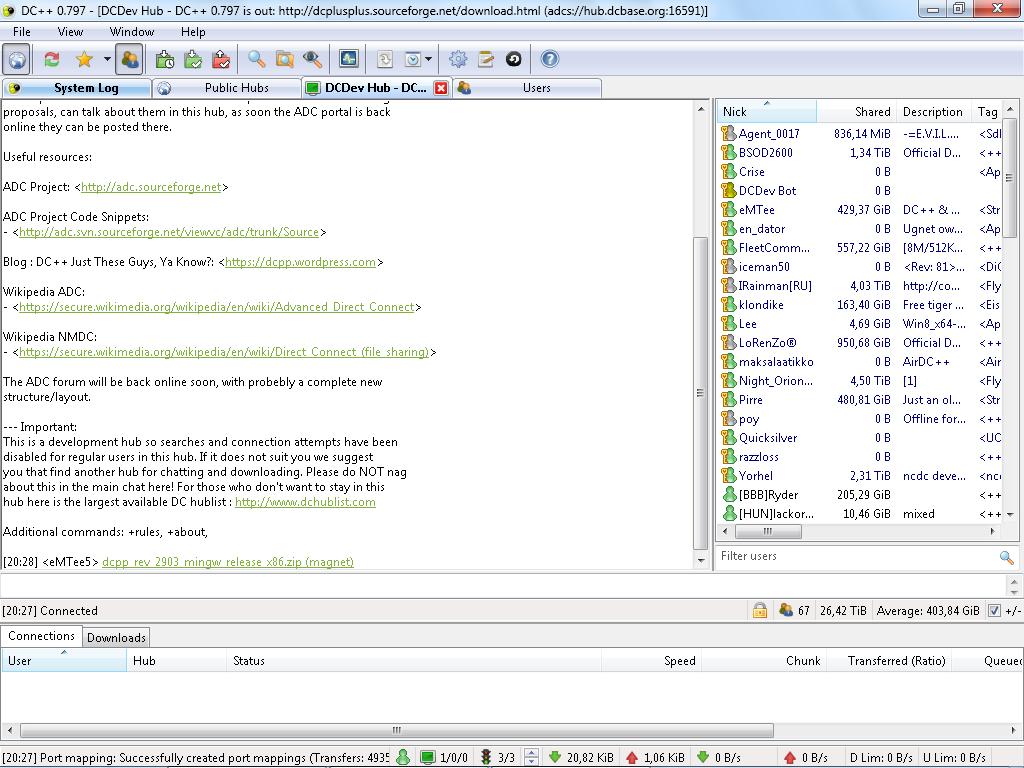Open Download Queue toolbar icon
This screenshot has width=1024, height=768.
pyautogui.click(x=165, y=59)
